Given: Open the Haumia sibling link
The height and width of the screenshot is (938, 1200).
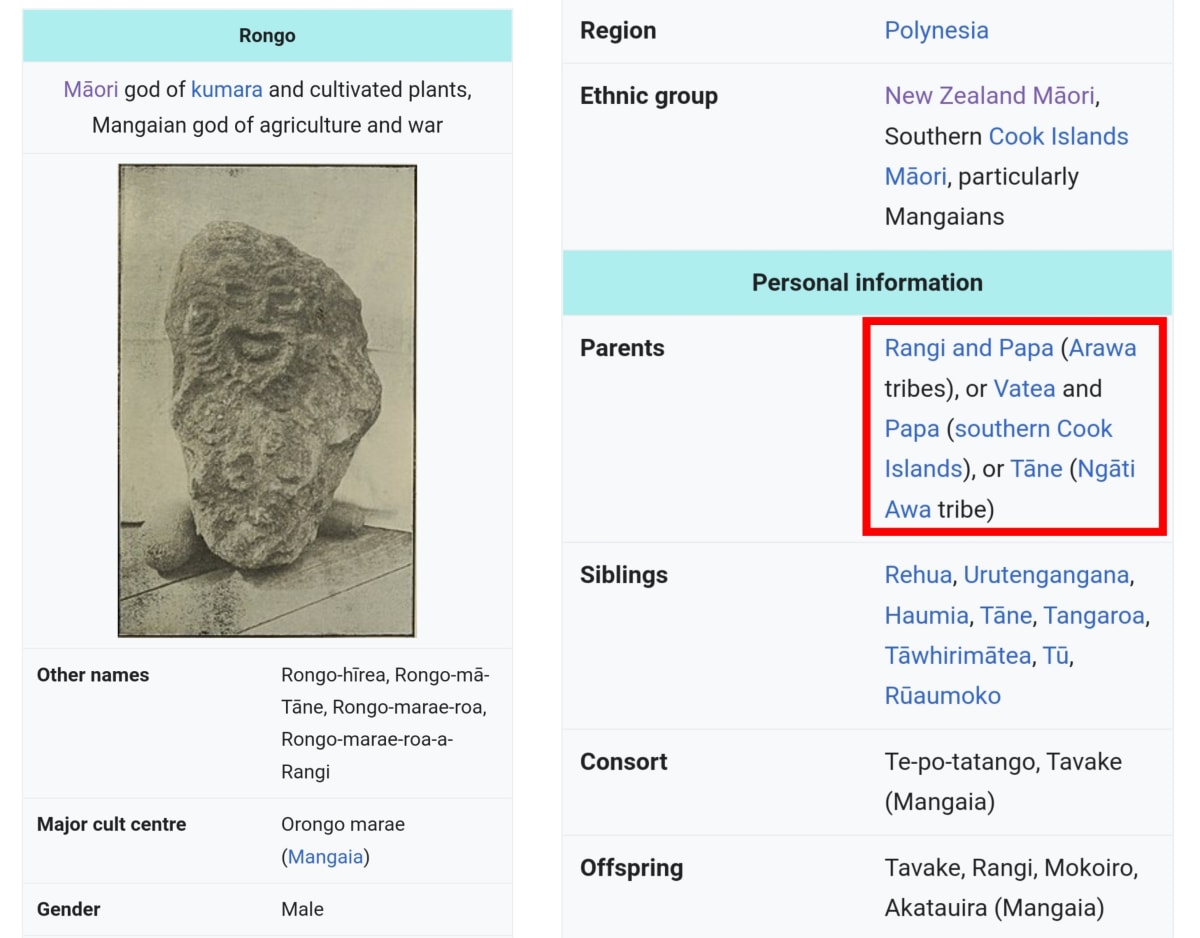Looking at the screenshot, I should (926, 615).
